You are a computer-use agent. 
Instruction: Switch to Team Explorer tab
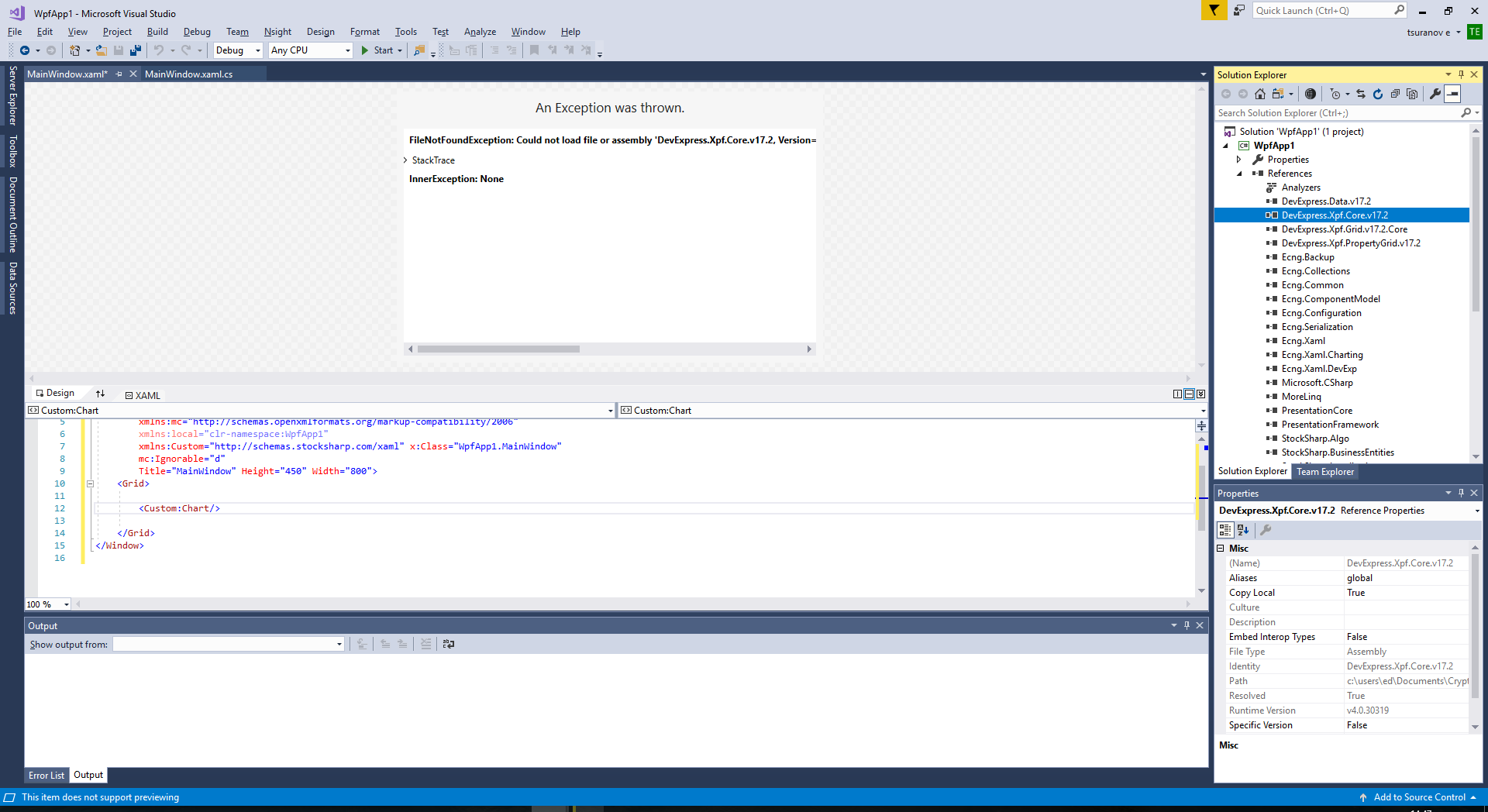(x=1325, y=472)
